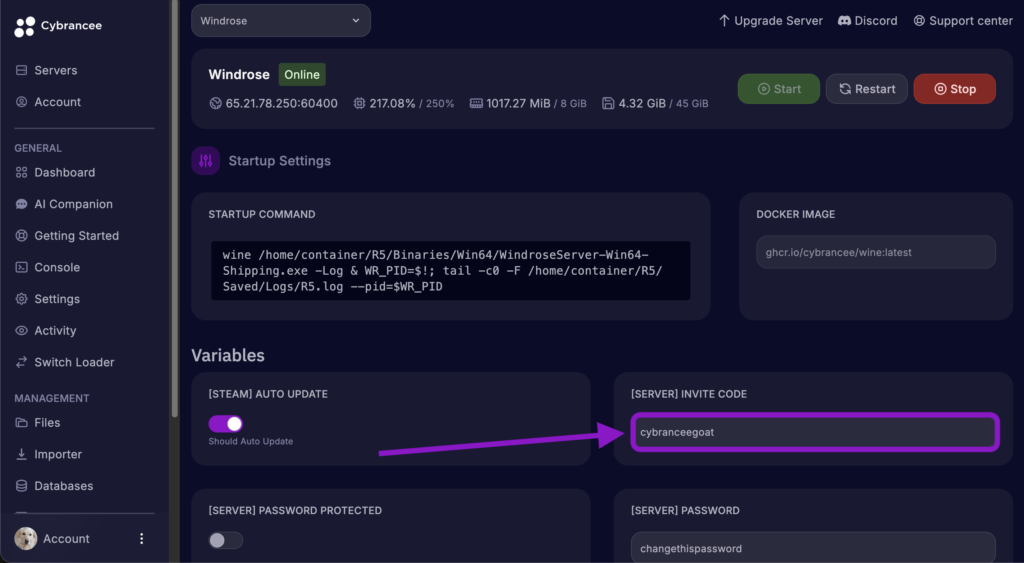Click the Should Auto Update caption
The height and width of the screenshot is (563, 1024).
point(251,442)
